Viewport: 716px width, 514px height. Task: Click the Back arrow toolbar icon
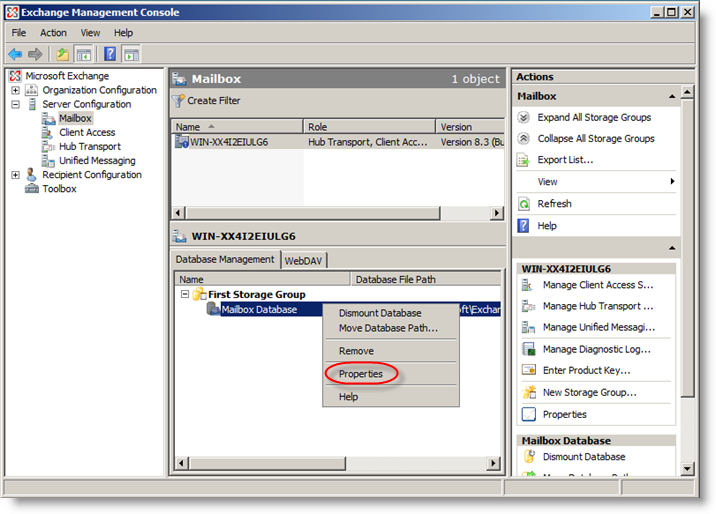(15, 54)
